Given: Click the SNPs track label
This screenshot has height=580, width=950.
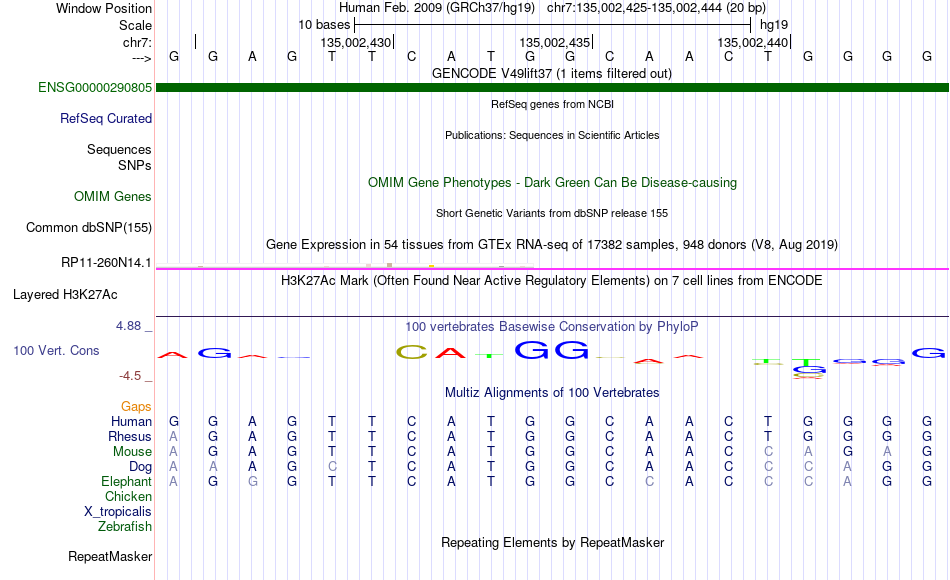Looking at the screenshot, I should [x=135, y=165].
